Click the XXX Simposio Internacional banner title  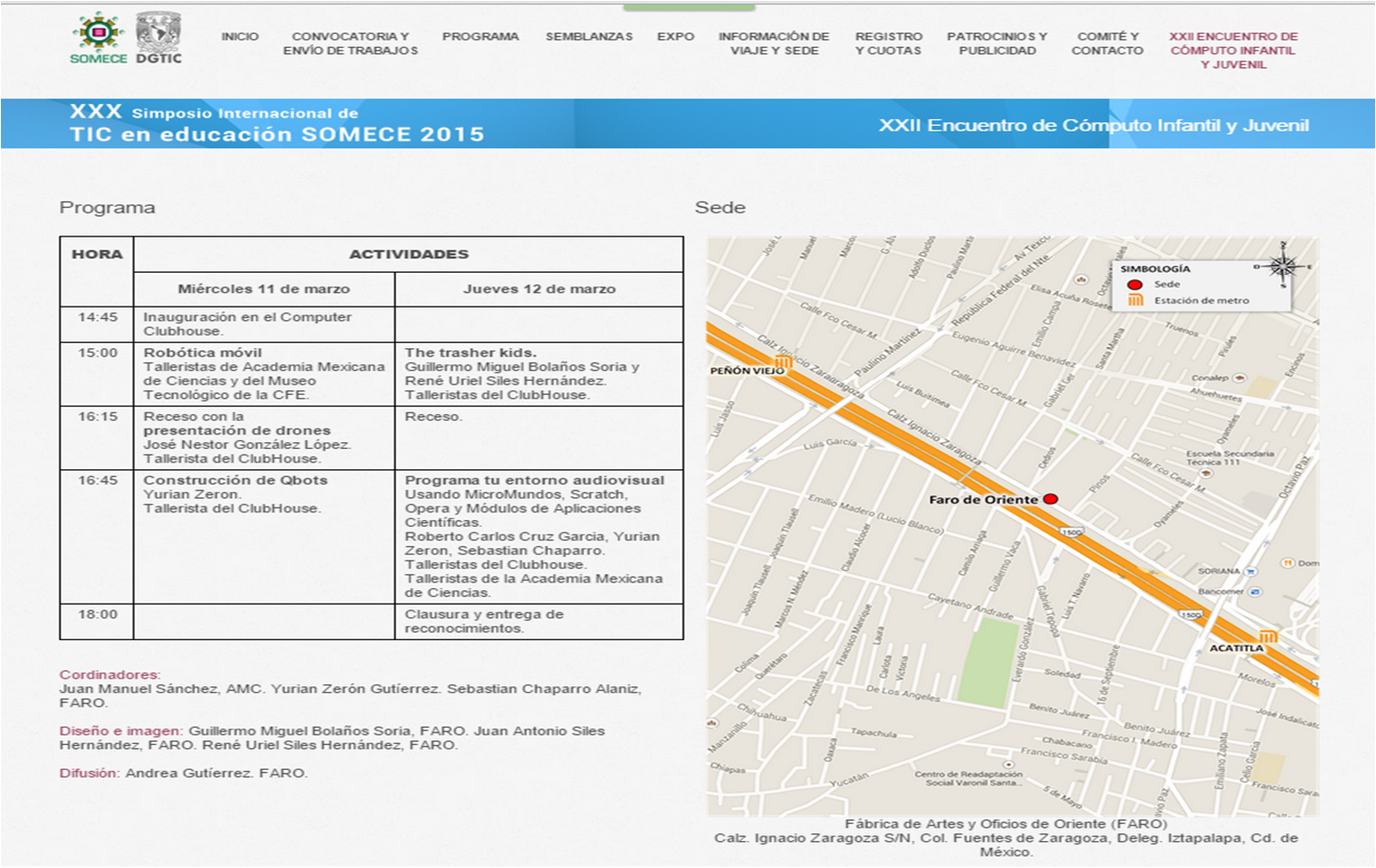click(277, 123)
